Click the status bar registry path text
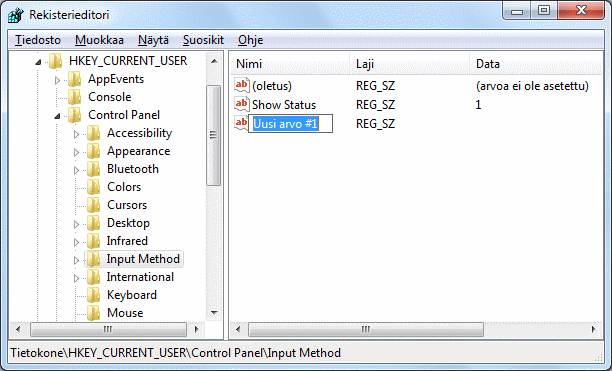Screen dimensions: 612x371 (176, 353)
